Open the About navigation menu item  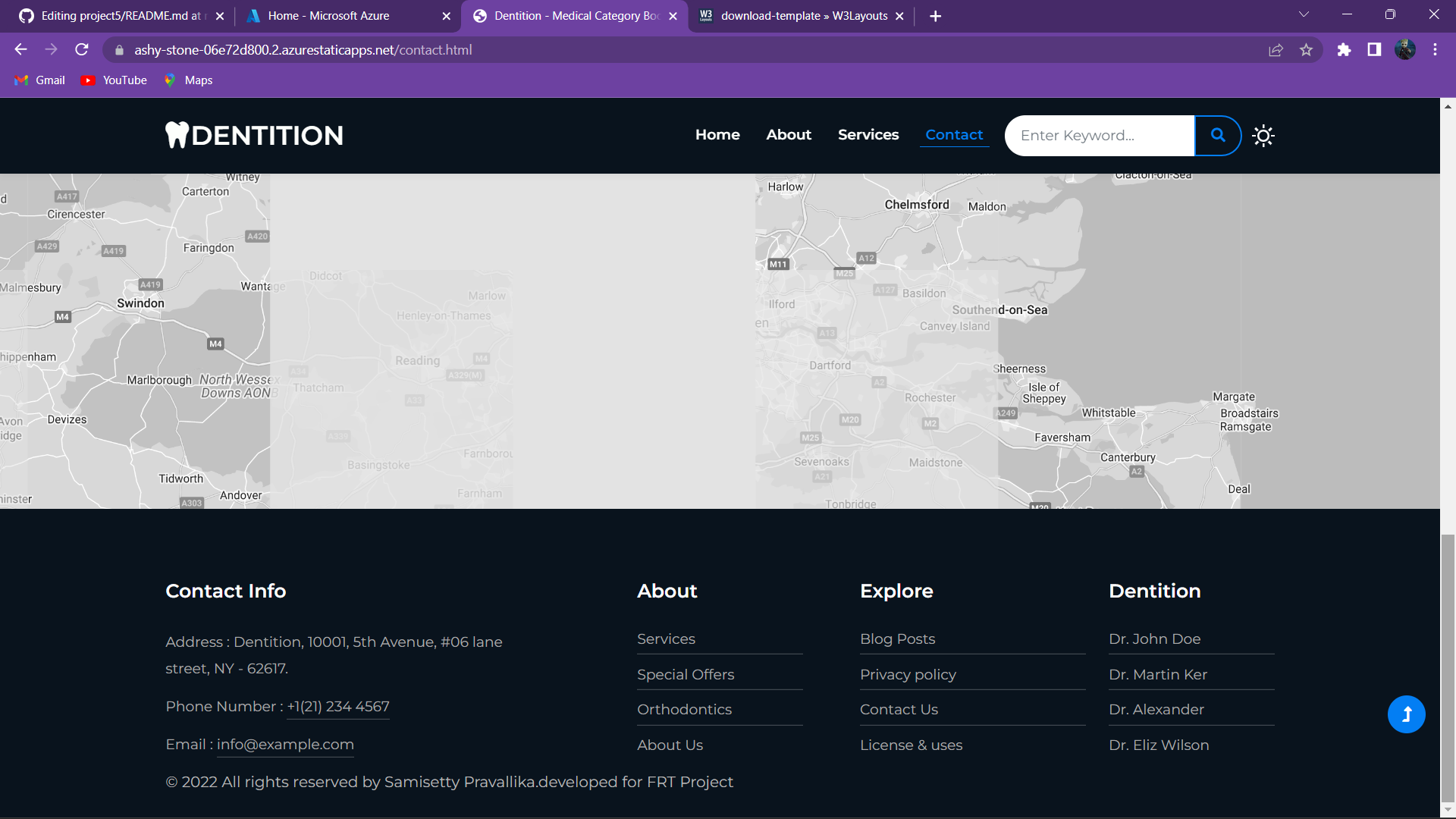[789, 135]
